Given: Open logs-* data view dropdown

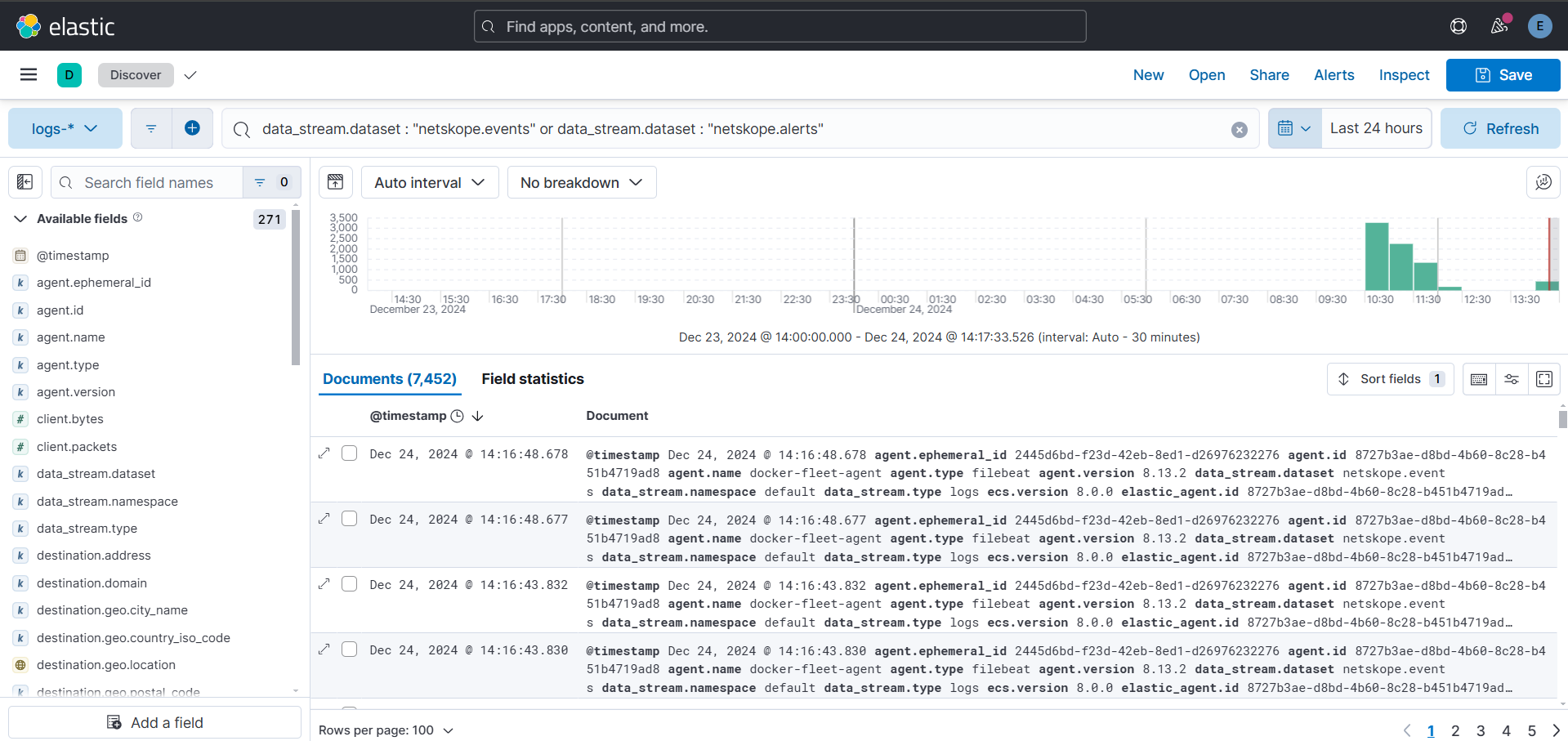Looking at the screenshot, I should [x=65, y=128].
